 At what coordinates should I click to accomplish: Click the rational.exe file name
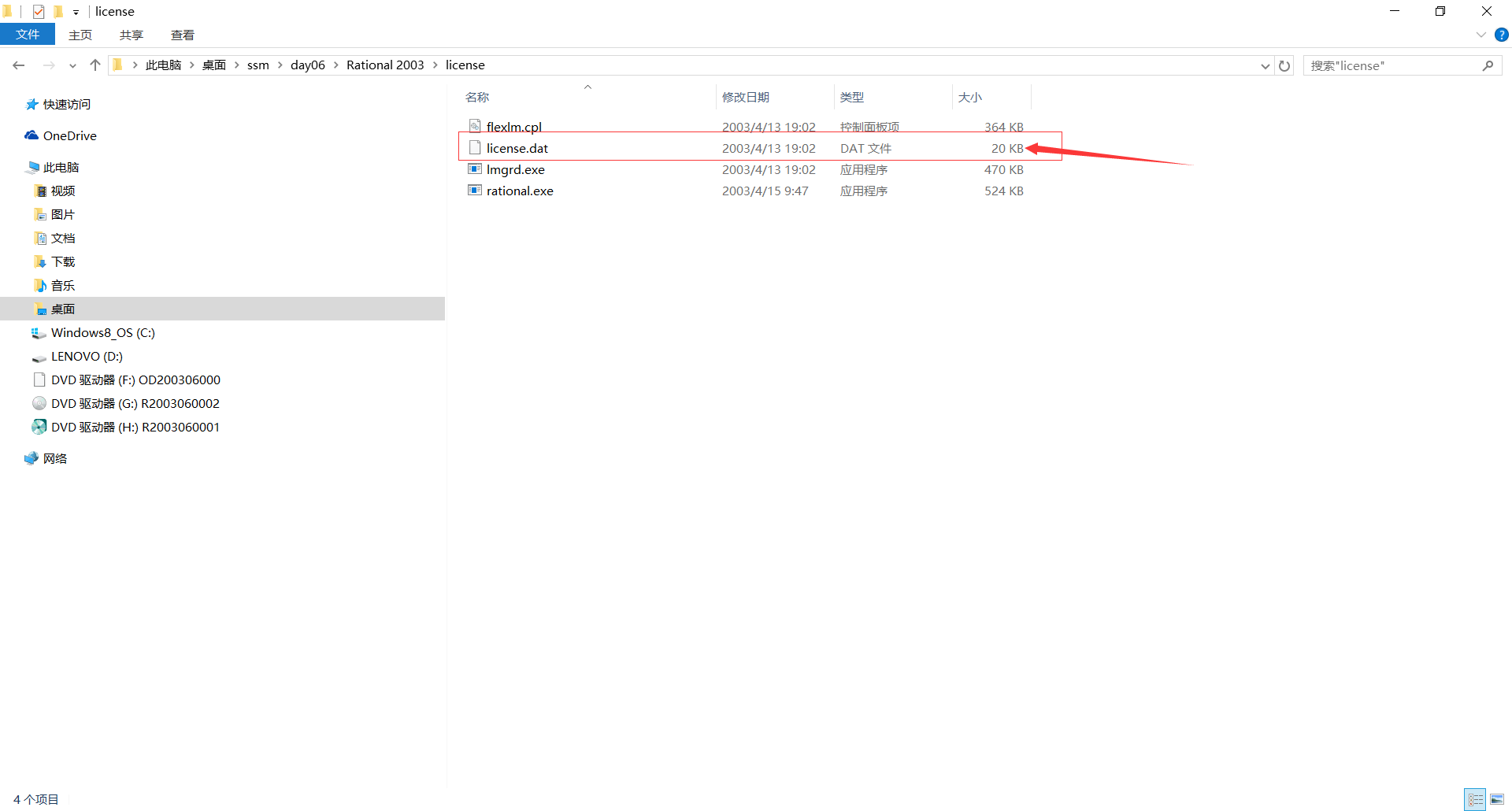point(520,191)
